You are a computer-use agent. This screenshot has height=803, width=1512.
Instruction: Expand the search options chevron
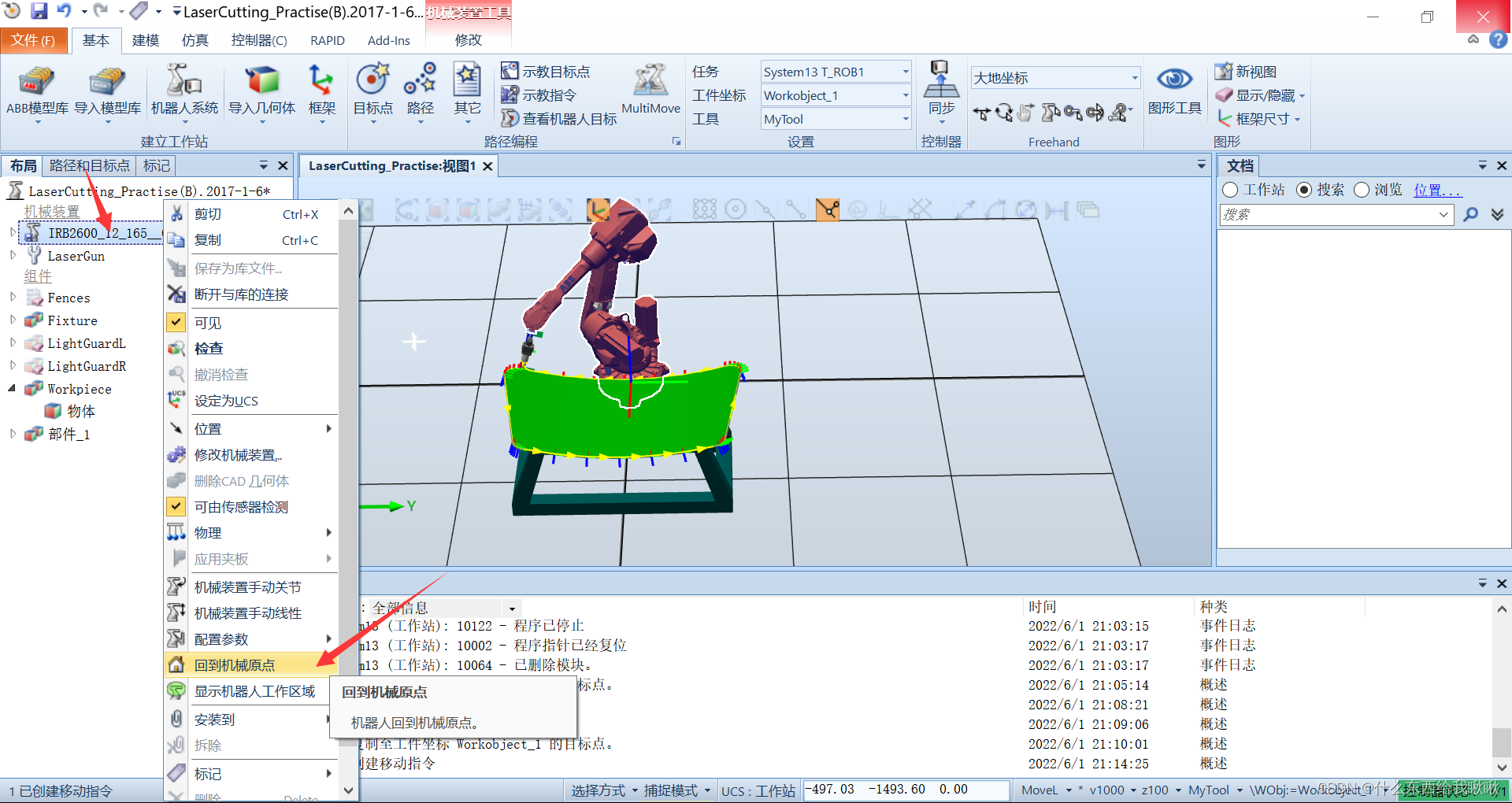(x=1497, y=214)
